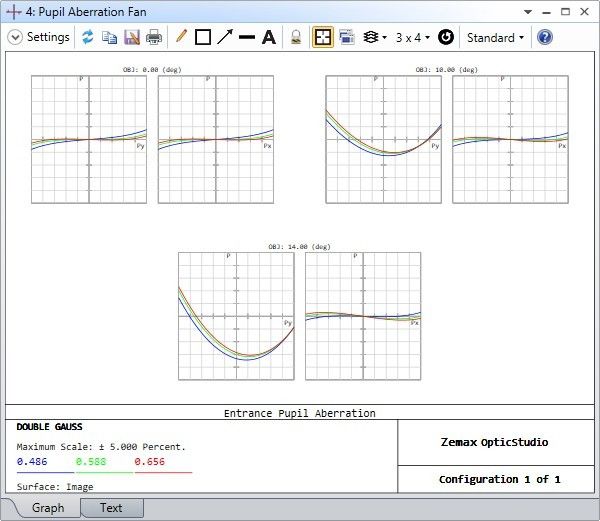Click the OBJ: 10.00 (deg) label
Image resolution: width=600 pixels, height=521 pixels.
[x=447, y=70]
